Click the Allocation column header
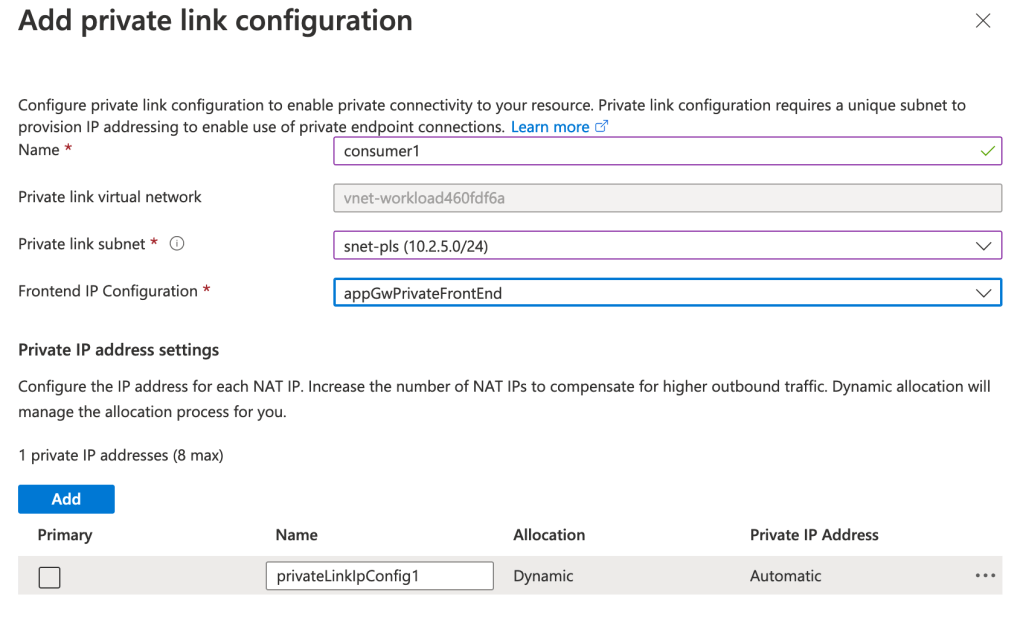Image resolution: width=1023 pixels, height=635 pixels. click(x=549, y=535)
